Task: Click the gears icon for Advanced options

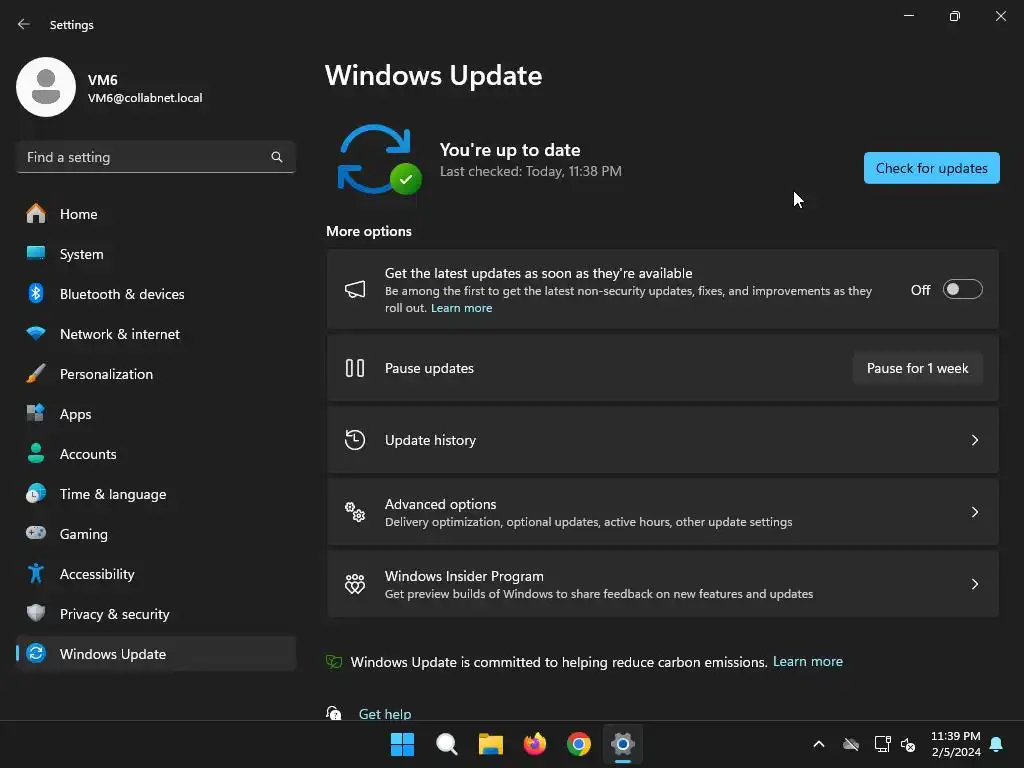Action: pyautogui.click(x=355, y=511)
